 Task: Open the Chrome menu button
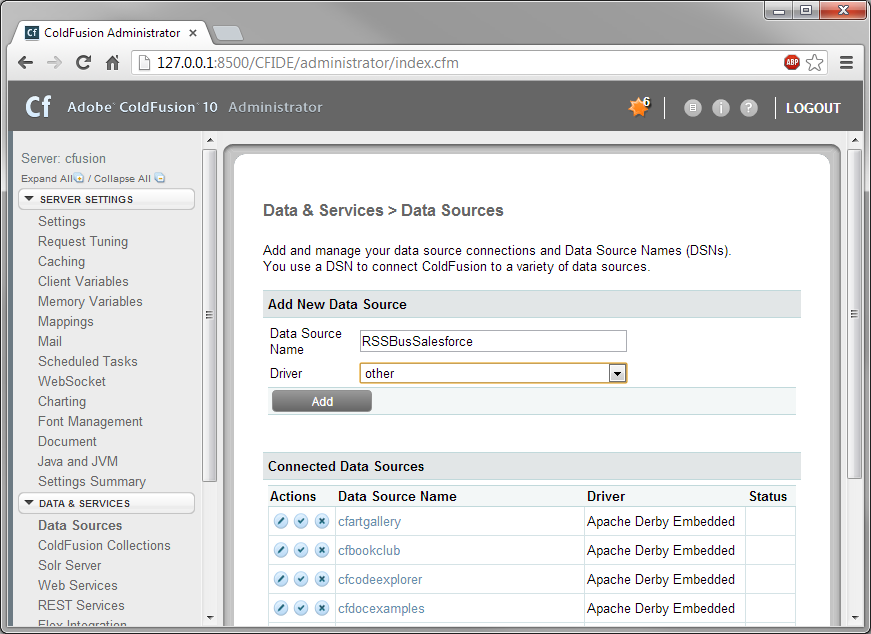pos(846,62)
